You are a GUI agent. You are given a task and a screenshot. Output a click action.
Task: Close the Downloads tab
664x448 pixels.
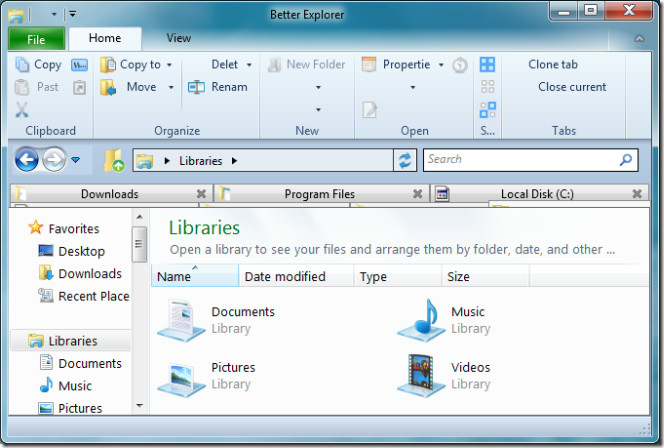[x=202, y=194]
